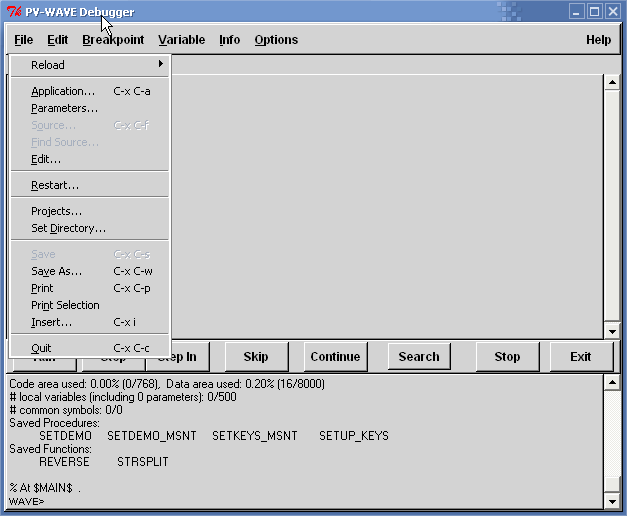627x516 pixels.
Task: Click the Exit button
Action: (x=581, y=356)
